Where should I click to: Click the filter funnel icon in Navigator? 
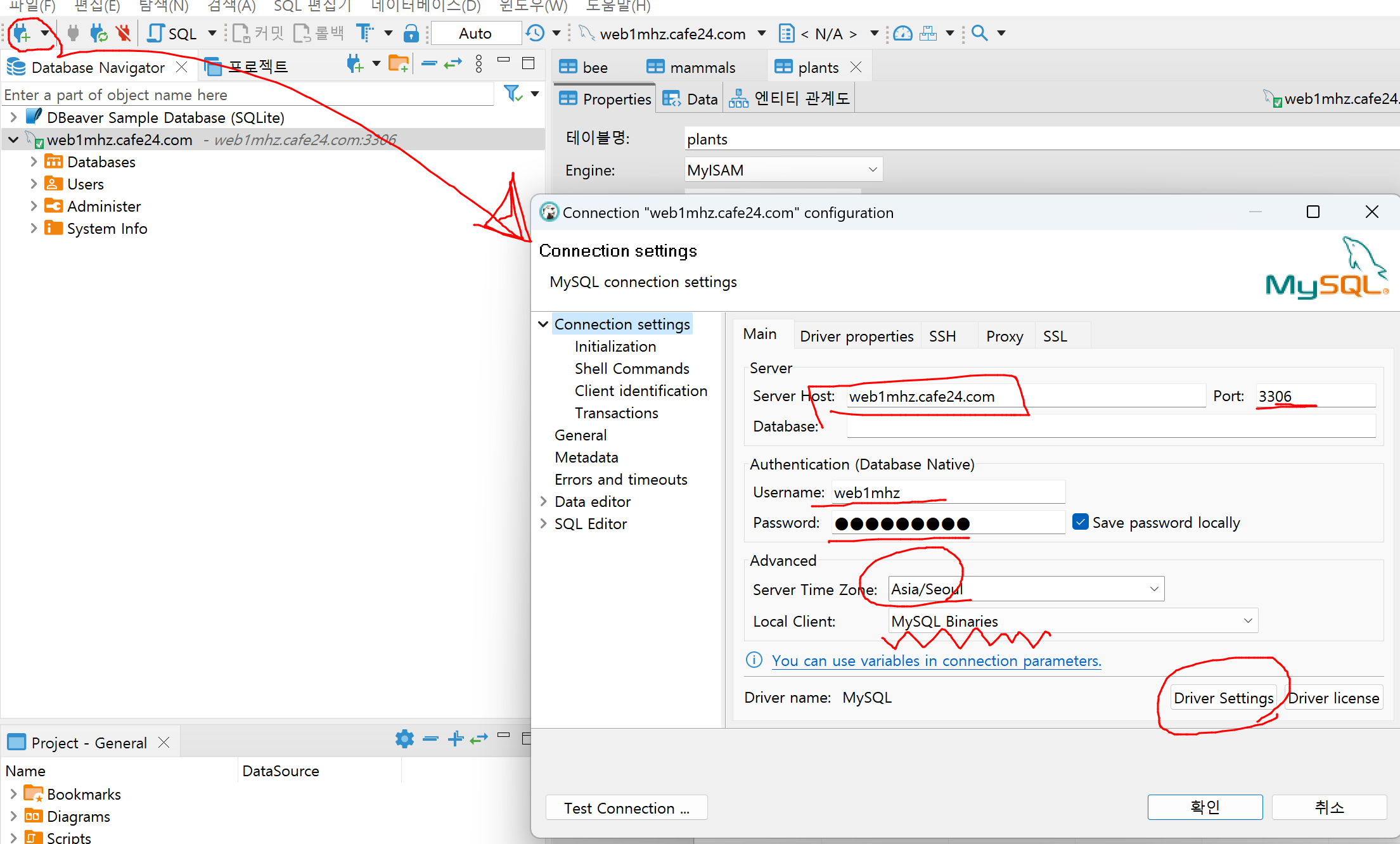tap(512, 94)
